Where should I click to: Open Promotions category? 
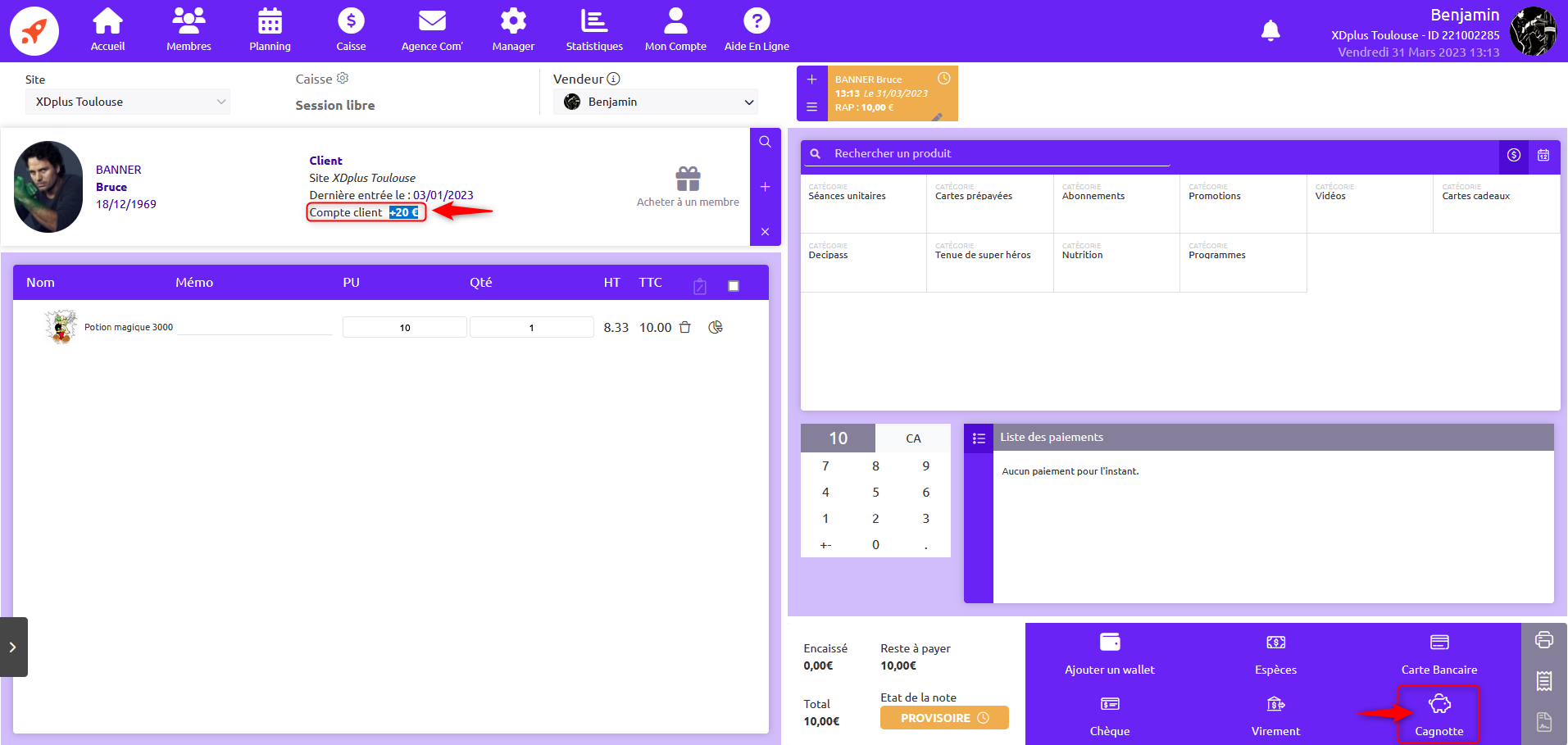(x=1243, y=203)
